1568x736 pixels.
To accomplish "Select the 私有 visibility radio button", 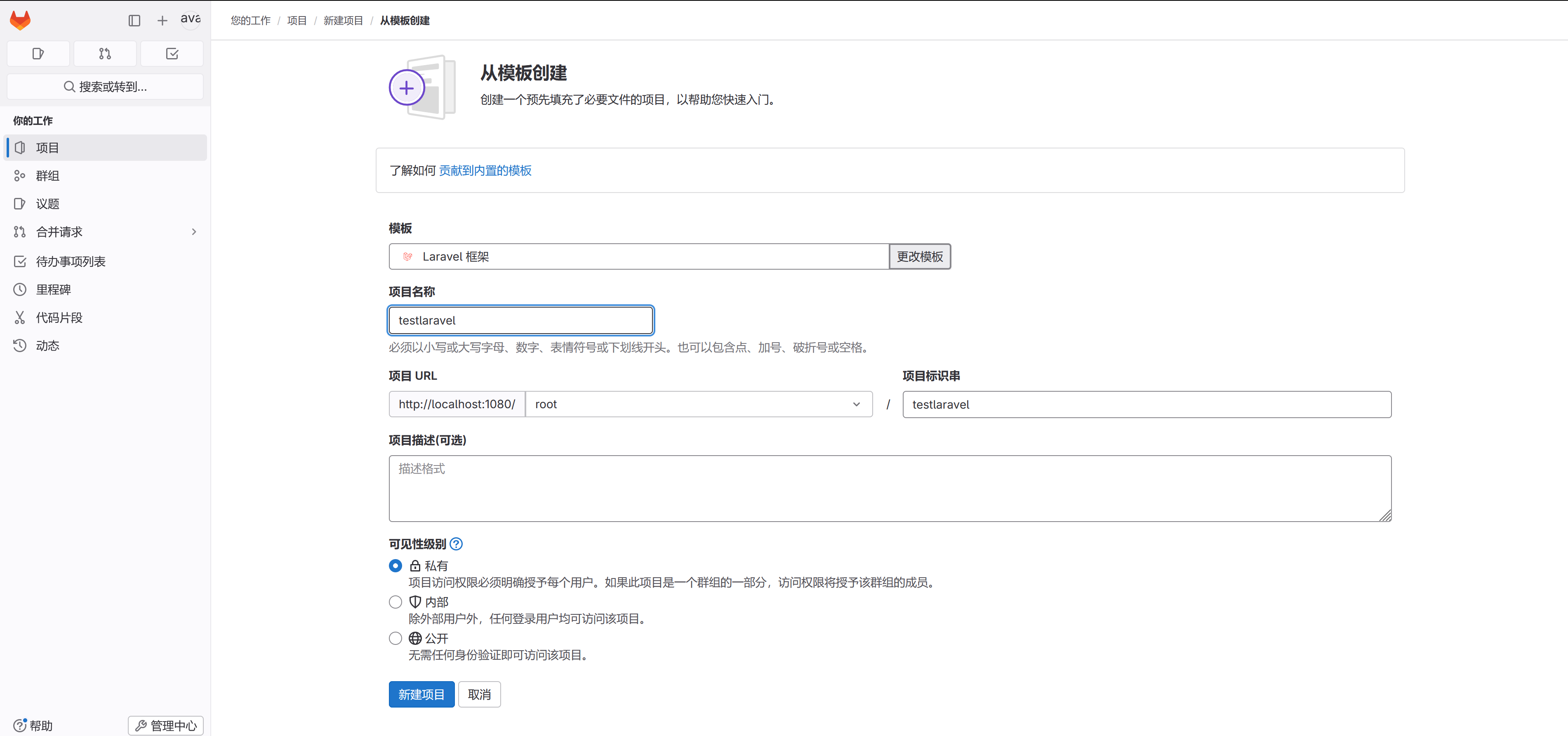I will click(396, 566).
